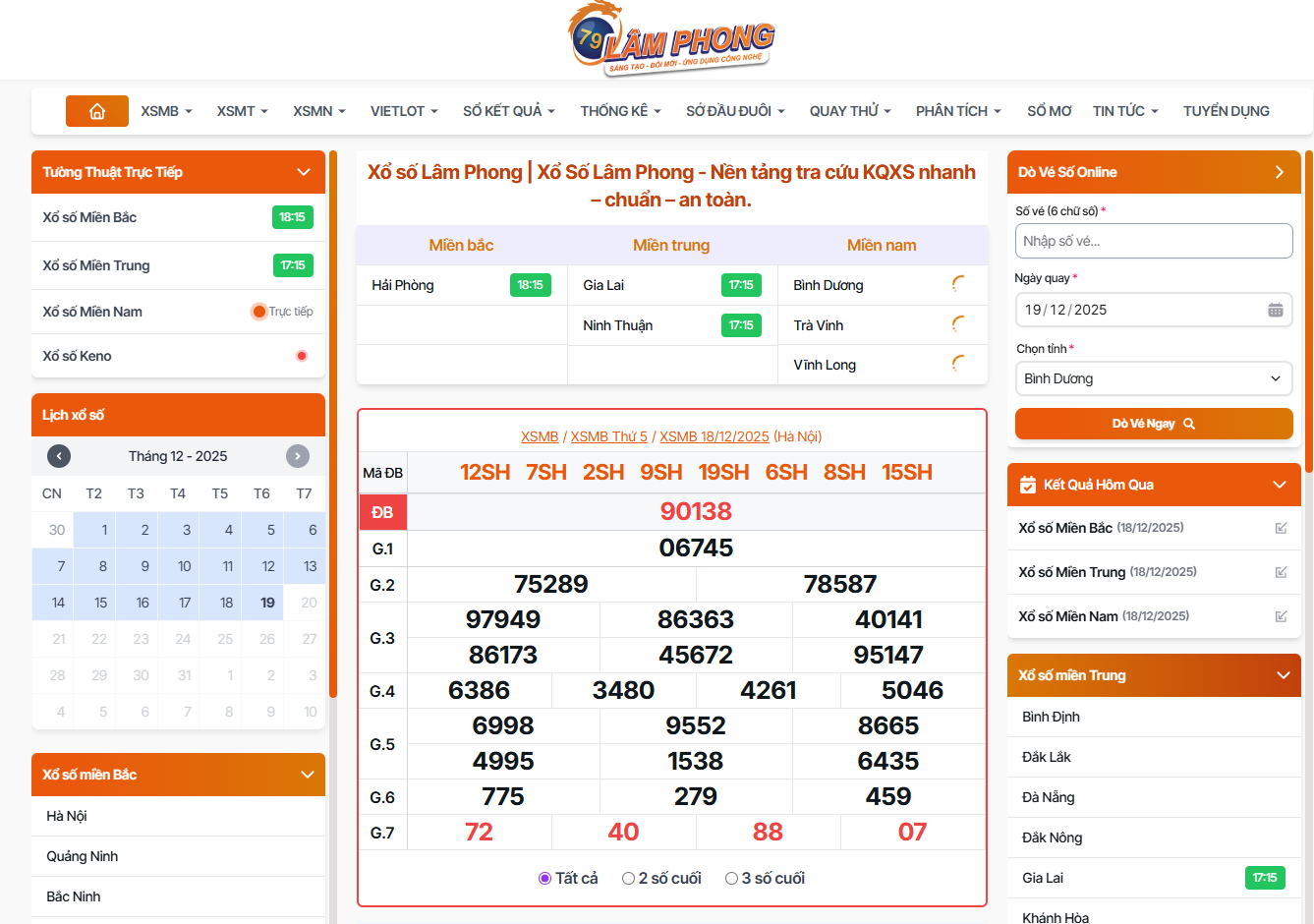Open the XSMB 18/12/2025 link
The image size is (1314, 924).
[714, 435]
